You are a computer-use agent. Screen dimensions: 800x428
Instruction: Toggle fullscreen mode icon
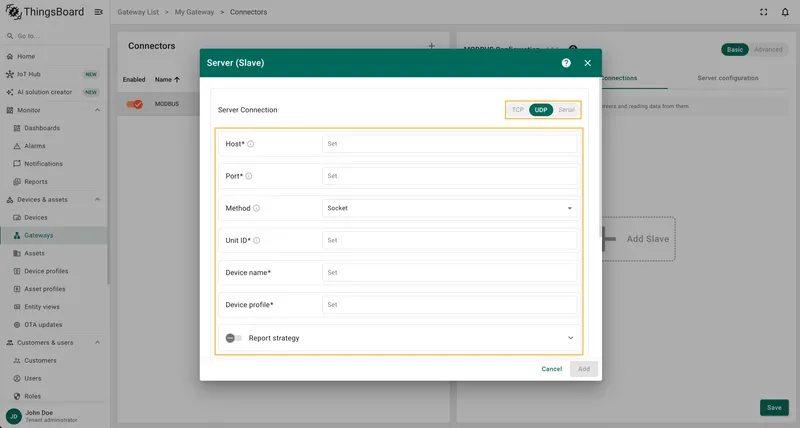(x=763, y=12)
